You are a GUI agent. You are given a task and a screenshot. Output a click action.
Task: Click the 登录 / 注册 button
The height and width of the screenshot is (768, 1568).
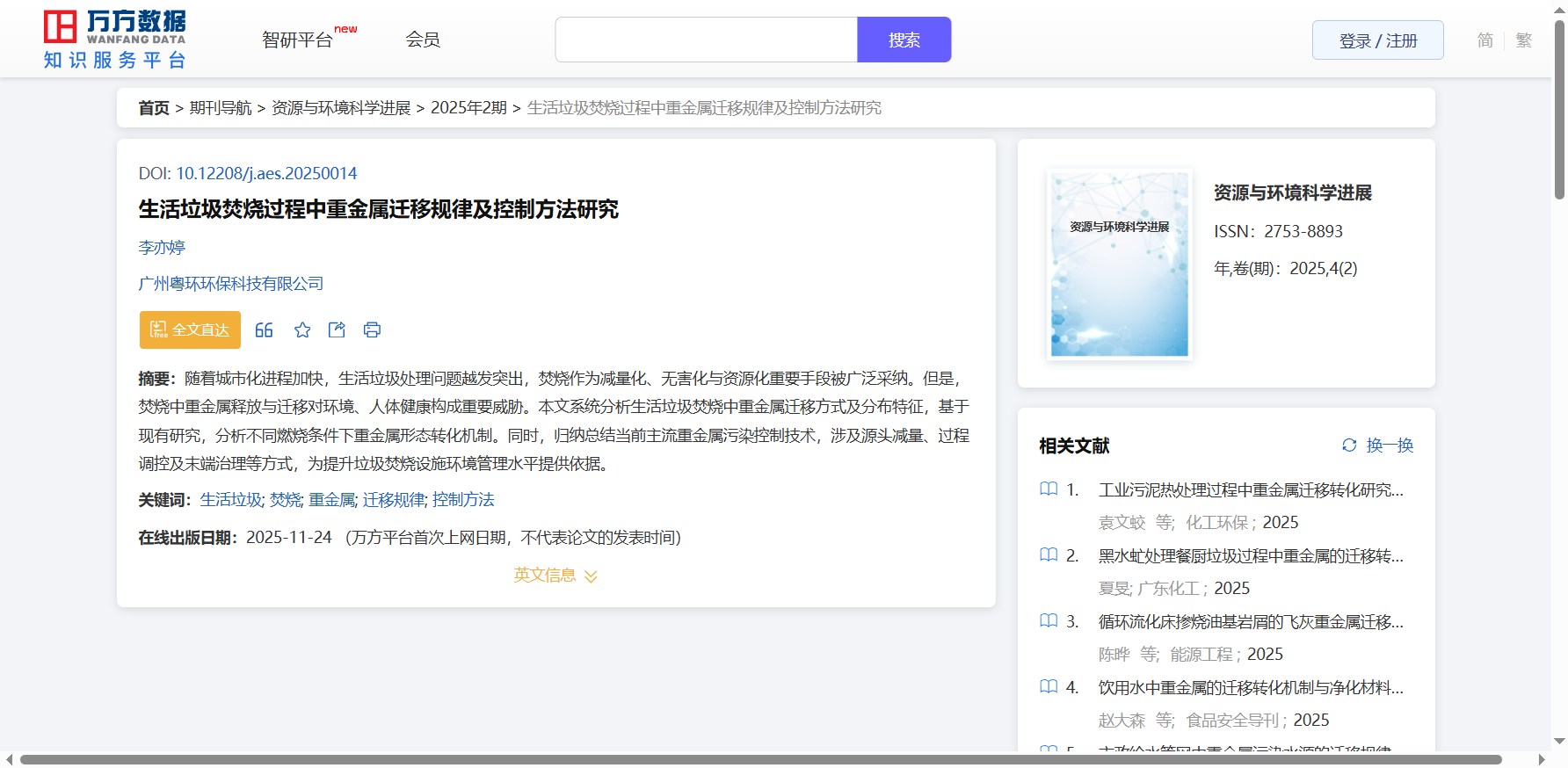click(x=1377, y=40)
